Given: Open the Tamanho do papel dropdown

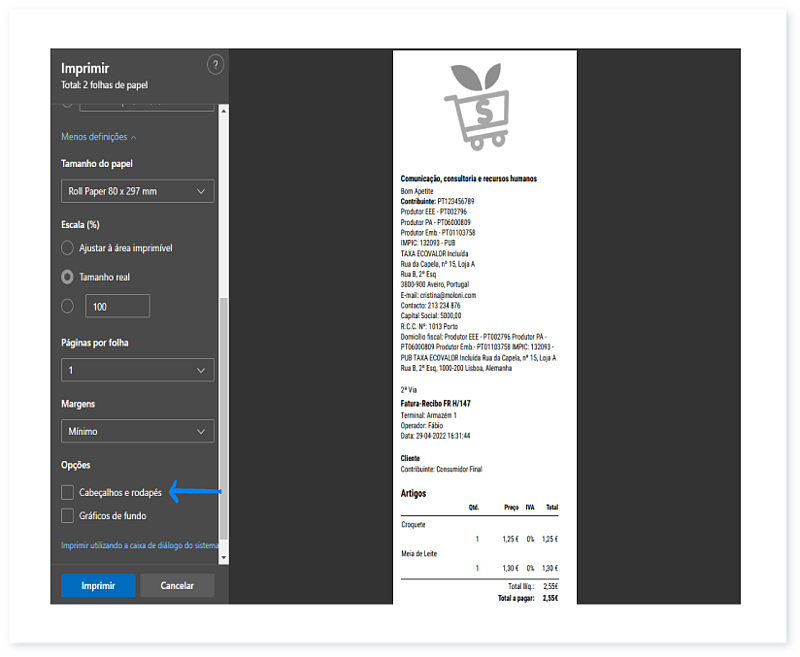Looking at the screenshot, I should click(x=138, y=191).
